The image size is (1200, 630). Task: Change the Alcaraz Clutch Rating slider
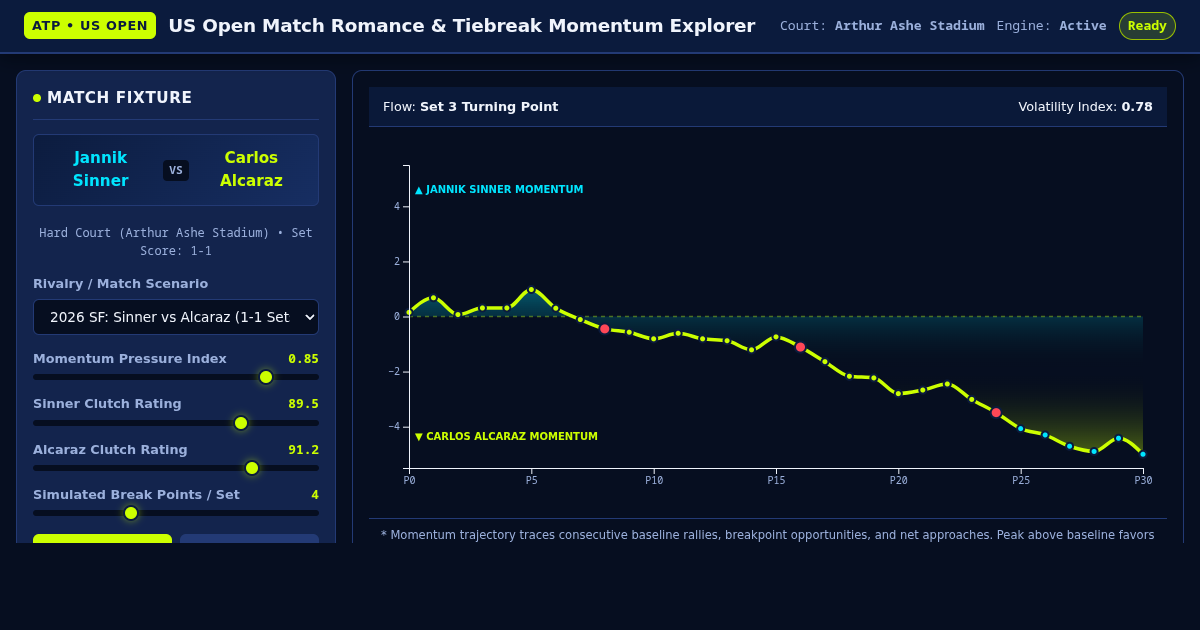[x=176, y=468]
